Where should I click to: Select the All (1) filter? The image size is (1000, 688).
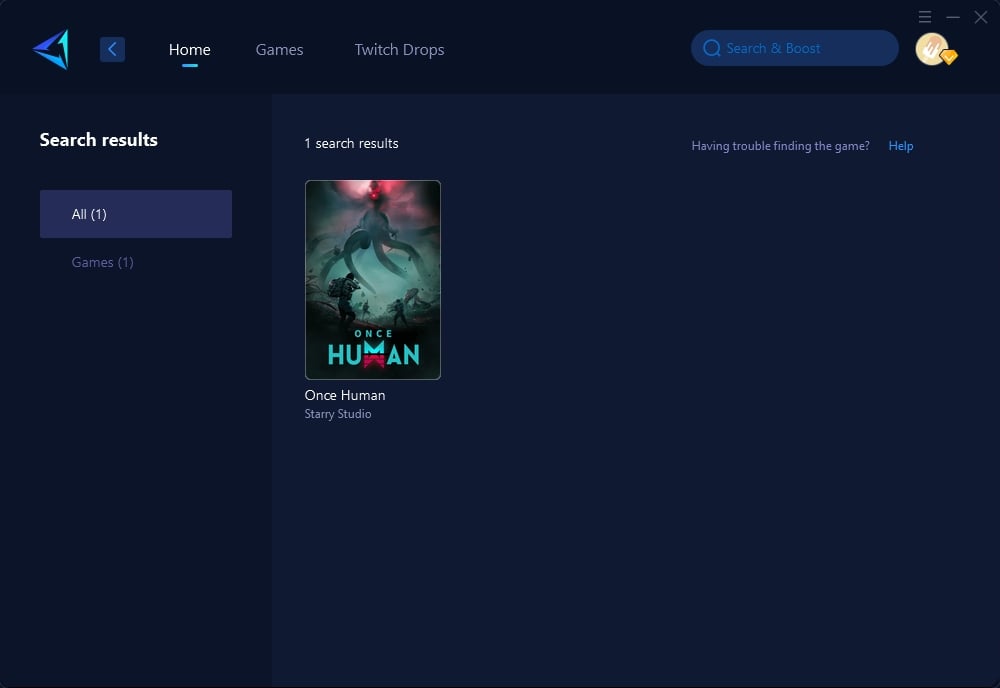click(136, 214)
